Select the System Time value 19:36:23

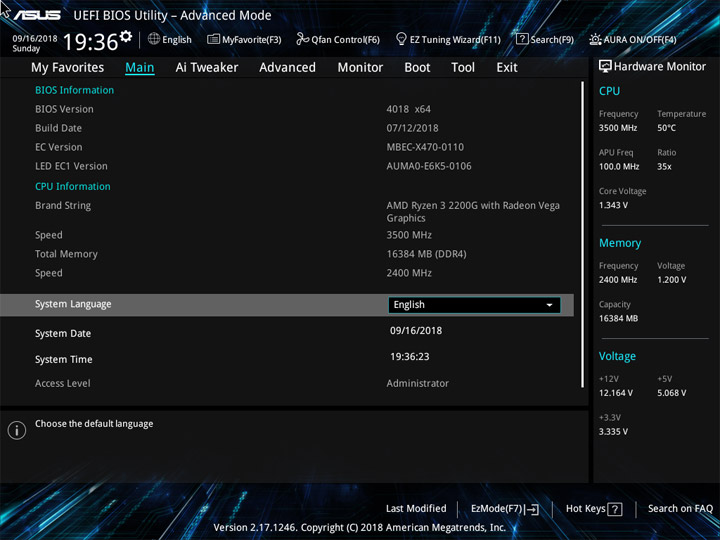point(410,357)
